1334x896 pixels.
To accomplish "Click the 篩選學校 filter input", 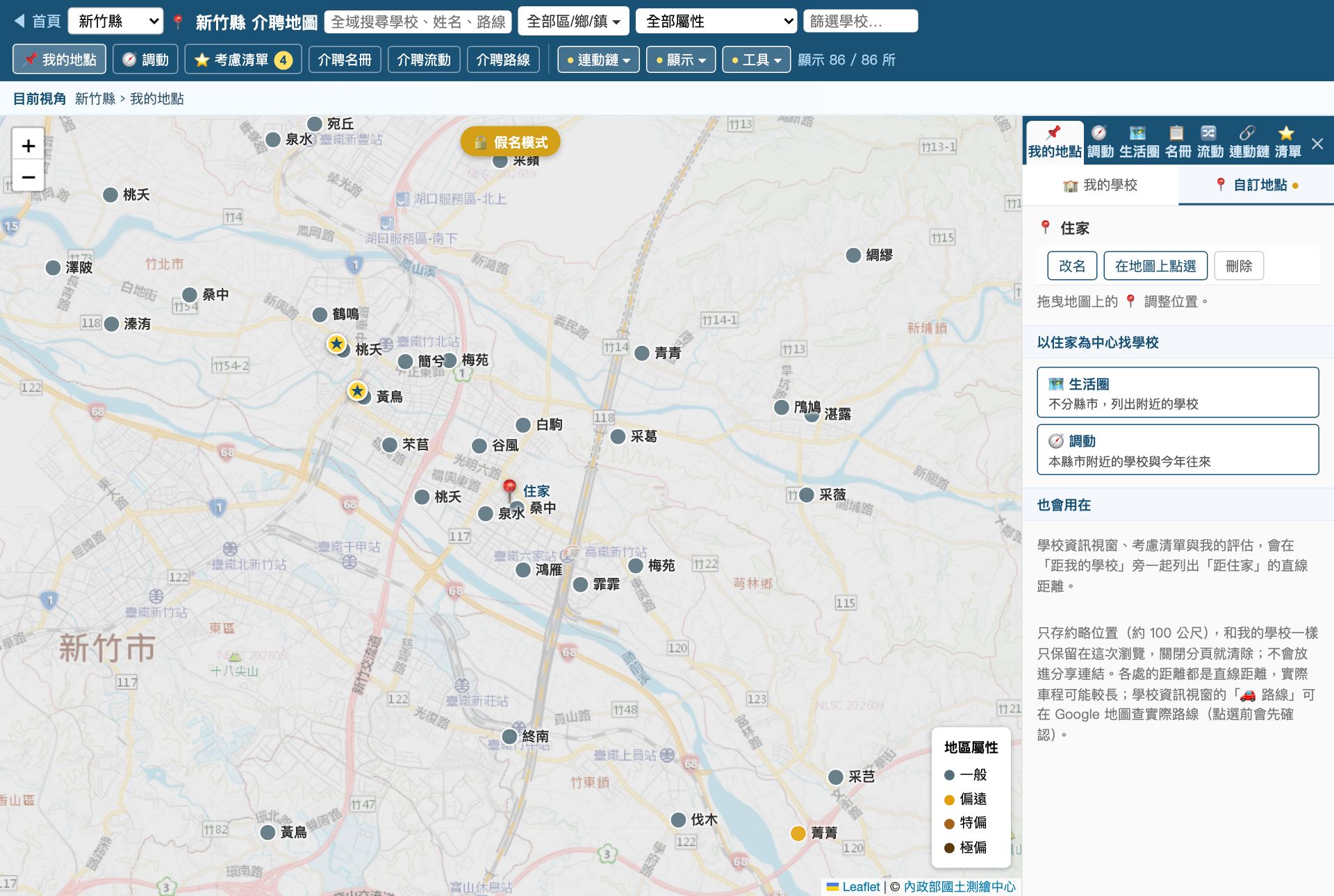I will (860, 22).
